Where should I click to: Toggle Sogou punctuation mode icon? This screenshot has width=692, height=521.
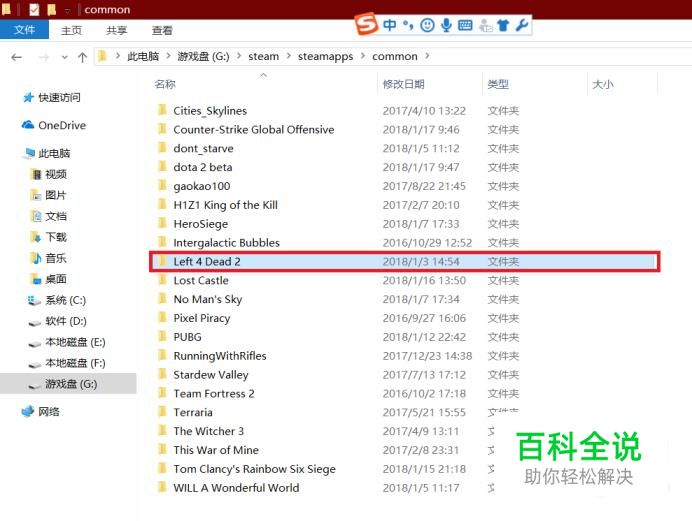point(408,26)
